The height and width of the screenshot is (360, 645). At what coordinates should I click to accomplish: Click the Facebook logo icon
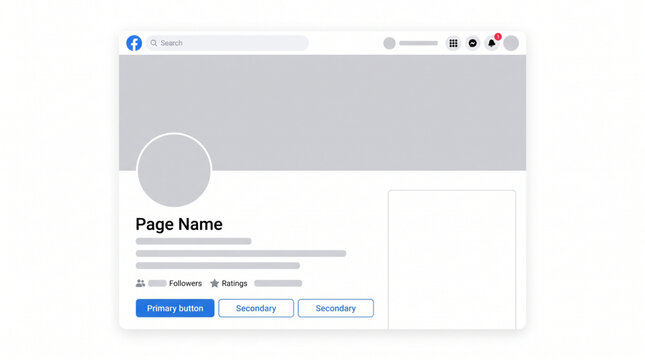pos(134,43)
